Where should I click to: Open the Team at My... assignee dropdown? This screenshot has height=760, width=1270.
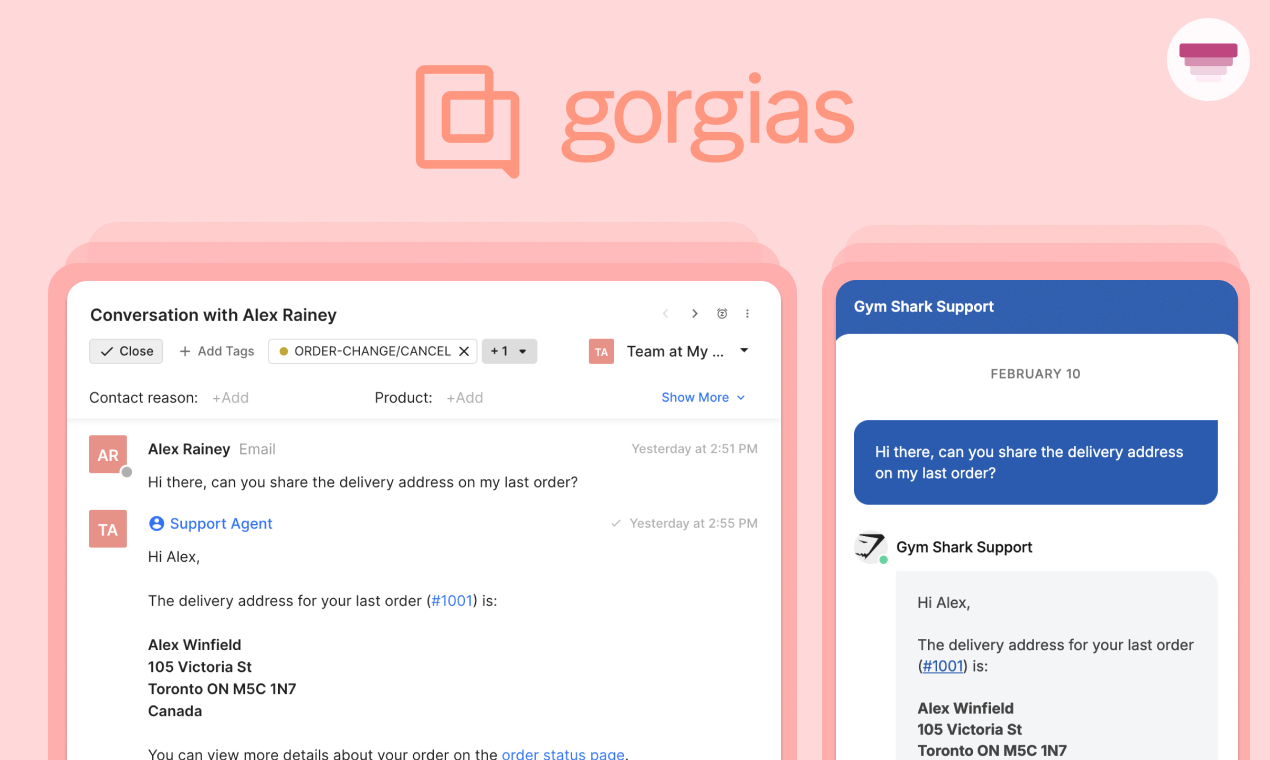(x=688, y=351)
